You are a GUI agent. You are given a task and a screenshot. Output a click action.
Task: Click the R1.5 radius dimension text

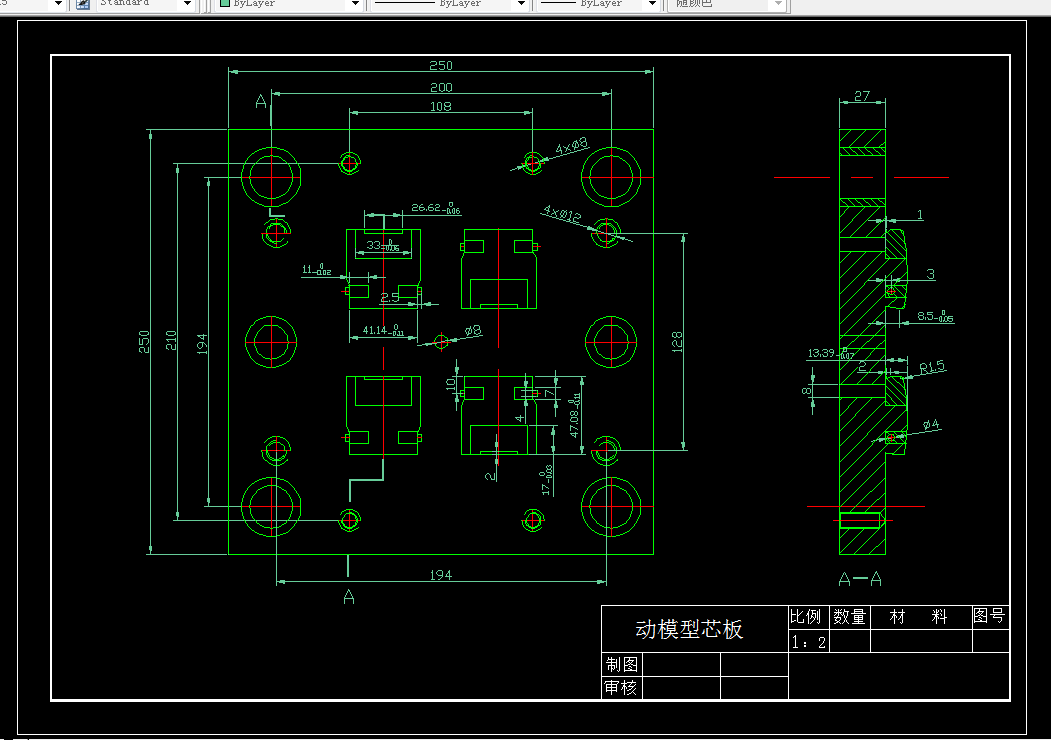[x=932, y=367]
